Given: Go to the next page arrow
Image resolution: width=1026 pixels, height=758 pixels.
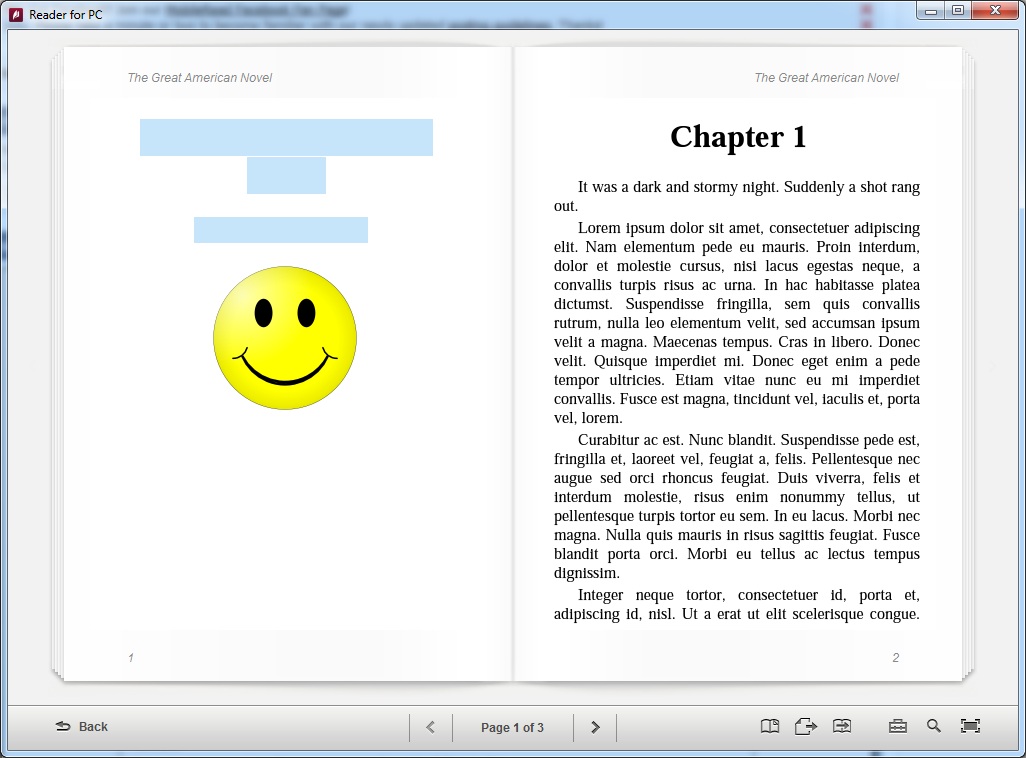Looking at the screenshot, I should (595, 727).
